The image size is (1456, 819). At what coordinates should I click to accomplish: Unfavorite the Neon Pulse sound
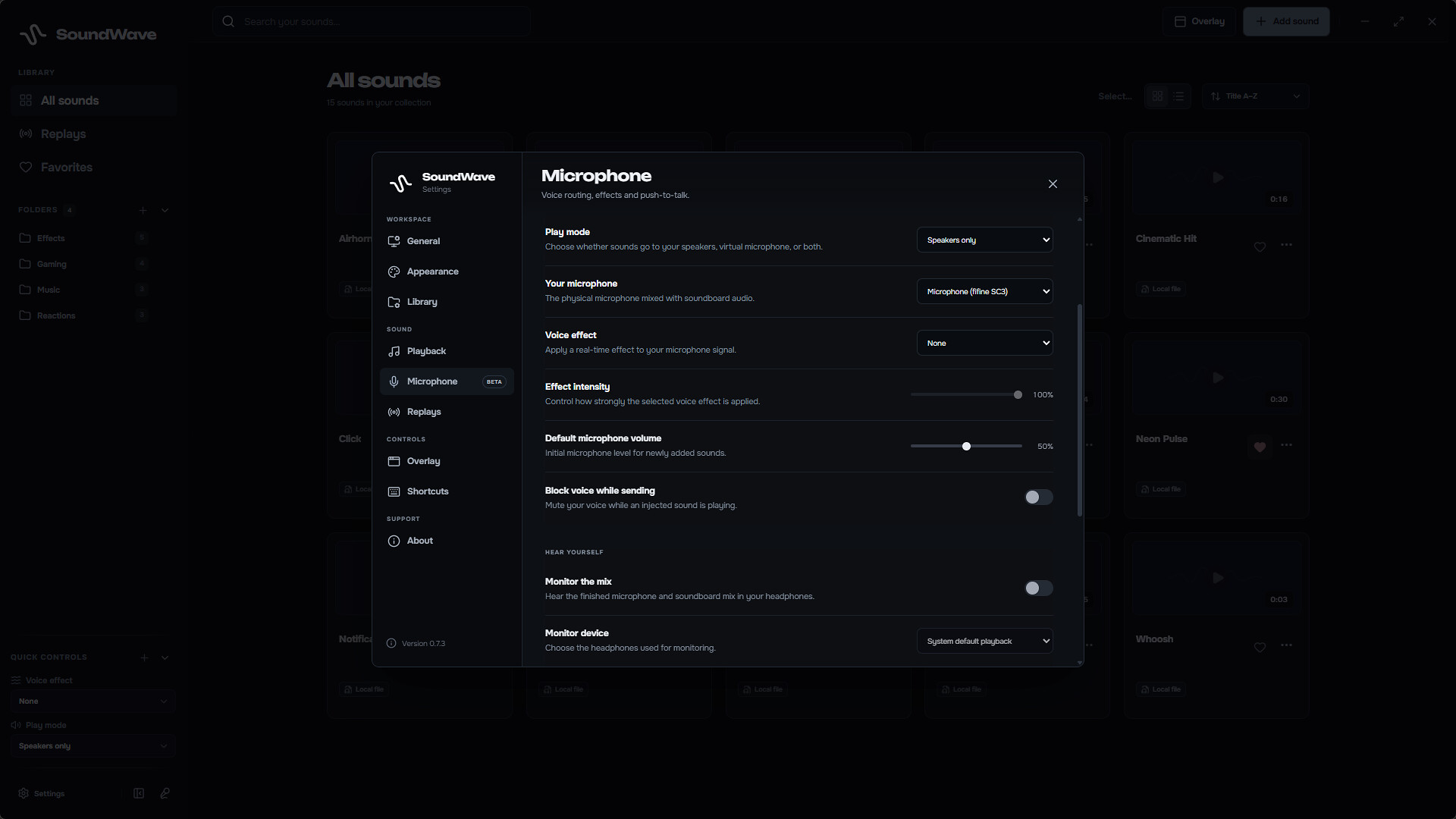click(1260, 447)
